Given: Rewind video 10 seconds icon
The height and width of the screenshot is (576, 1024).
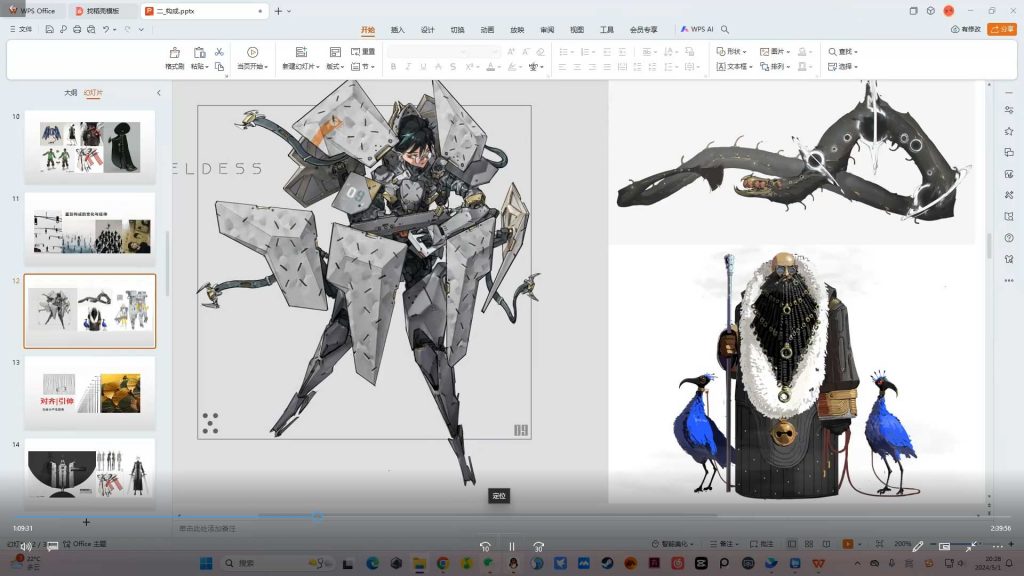Looking at the screenshot, I should [485, 546].
